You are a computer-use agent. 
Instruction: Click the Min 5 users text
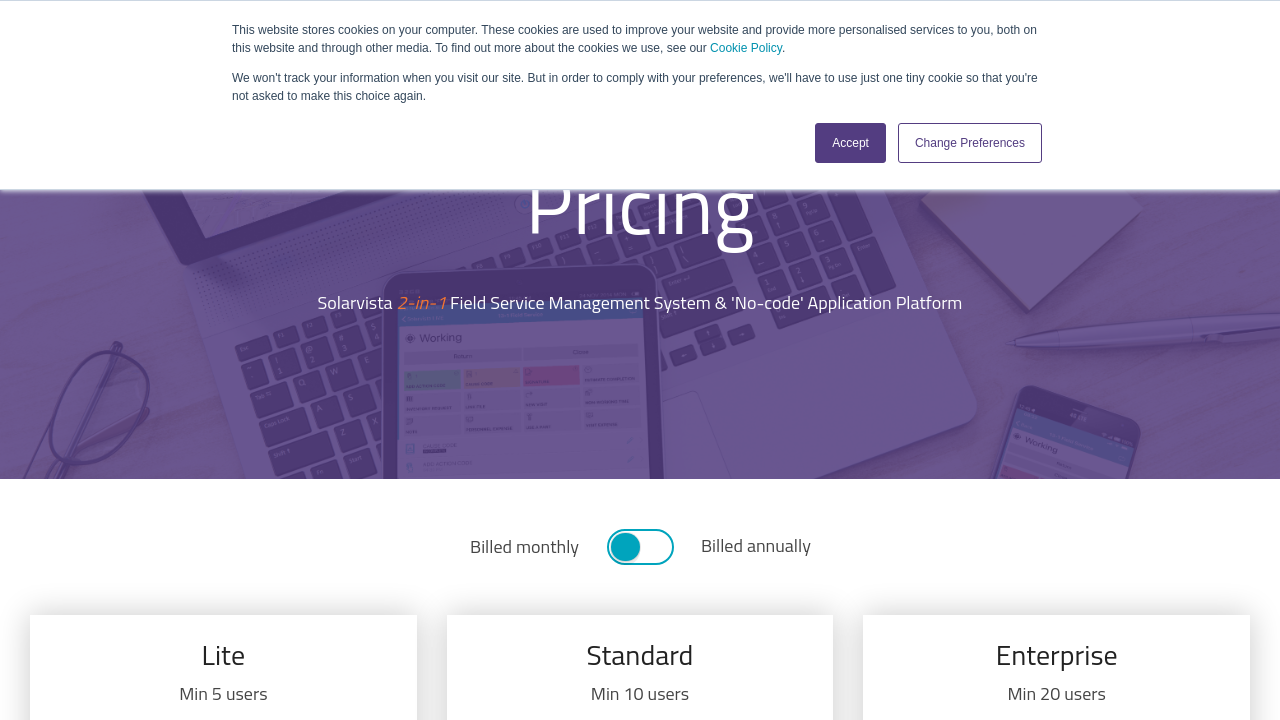click(223, 694)
